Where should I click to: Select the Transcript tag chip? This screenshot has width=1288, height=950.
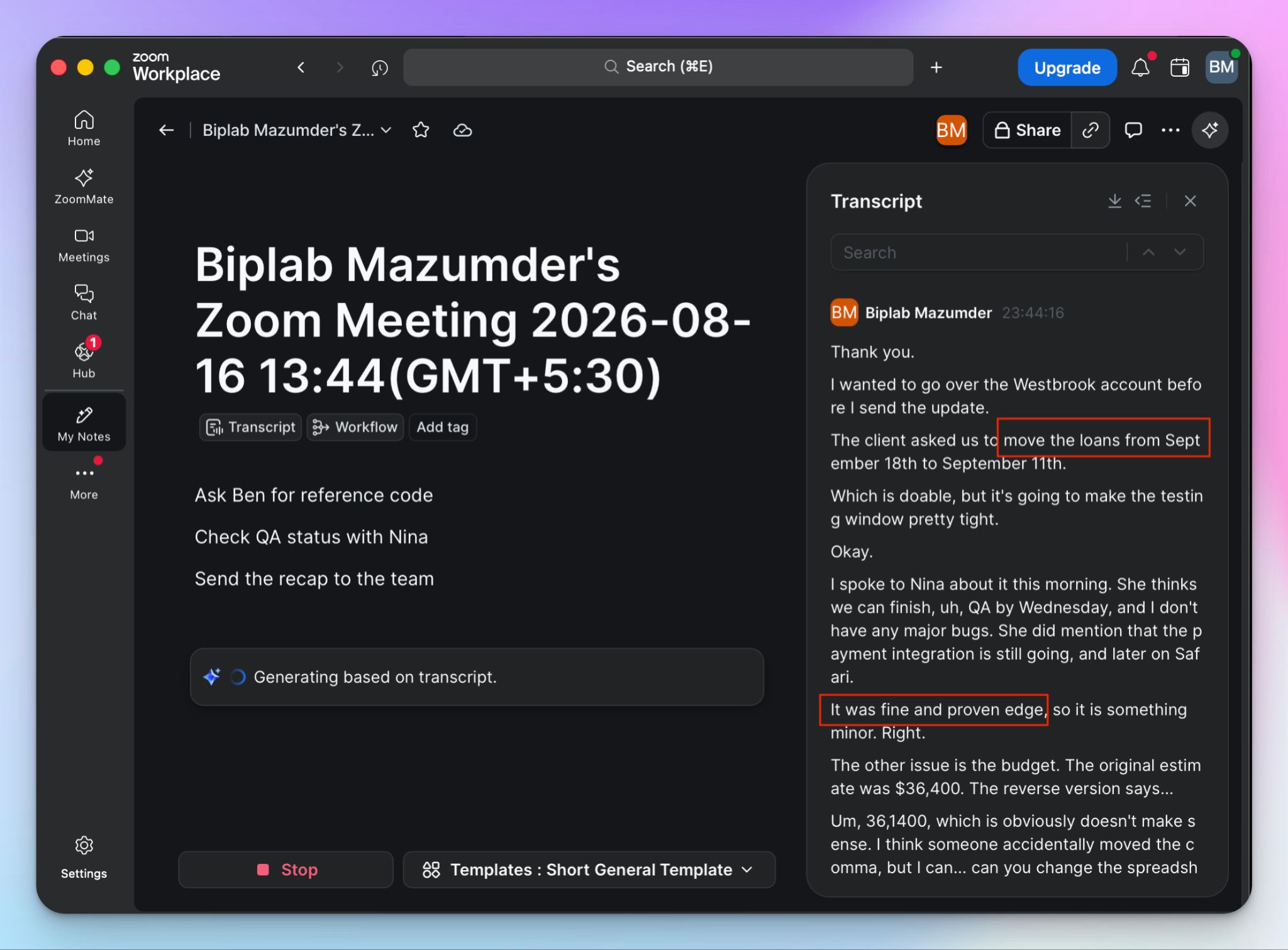(250, 427)
